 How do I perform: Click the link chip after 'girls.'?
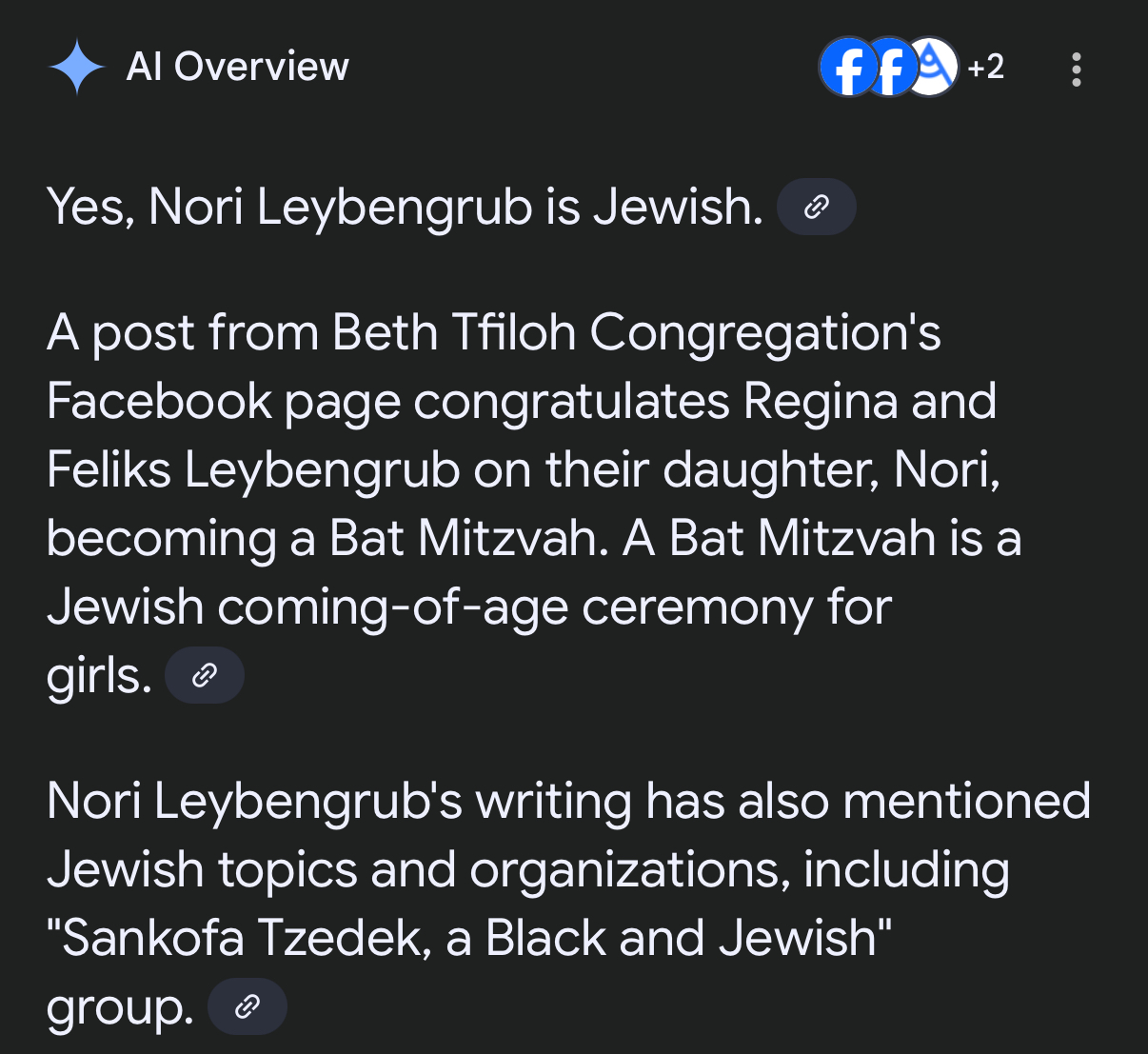point(205,675)
